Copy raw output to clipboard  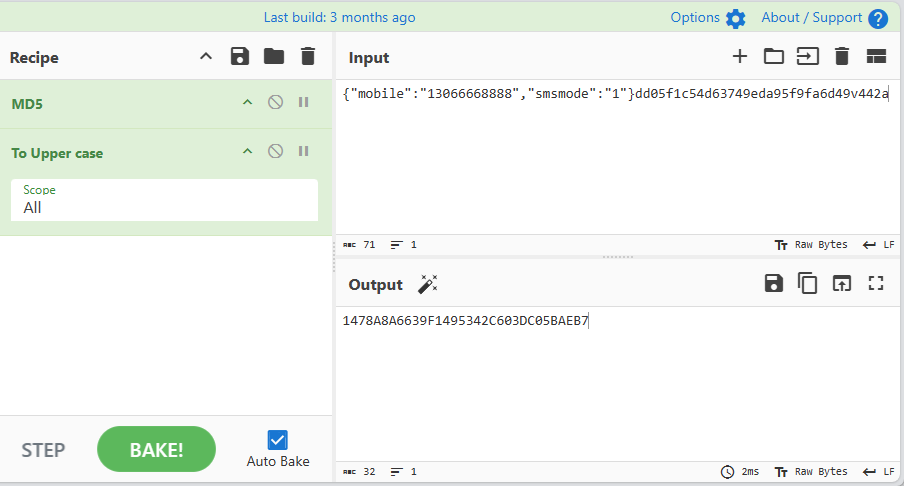807,284
